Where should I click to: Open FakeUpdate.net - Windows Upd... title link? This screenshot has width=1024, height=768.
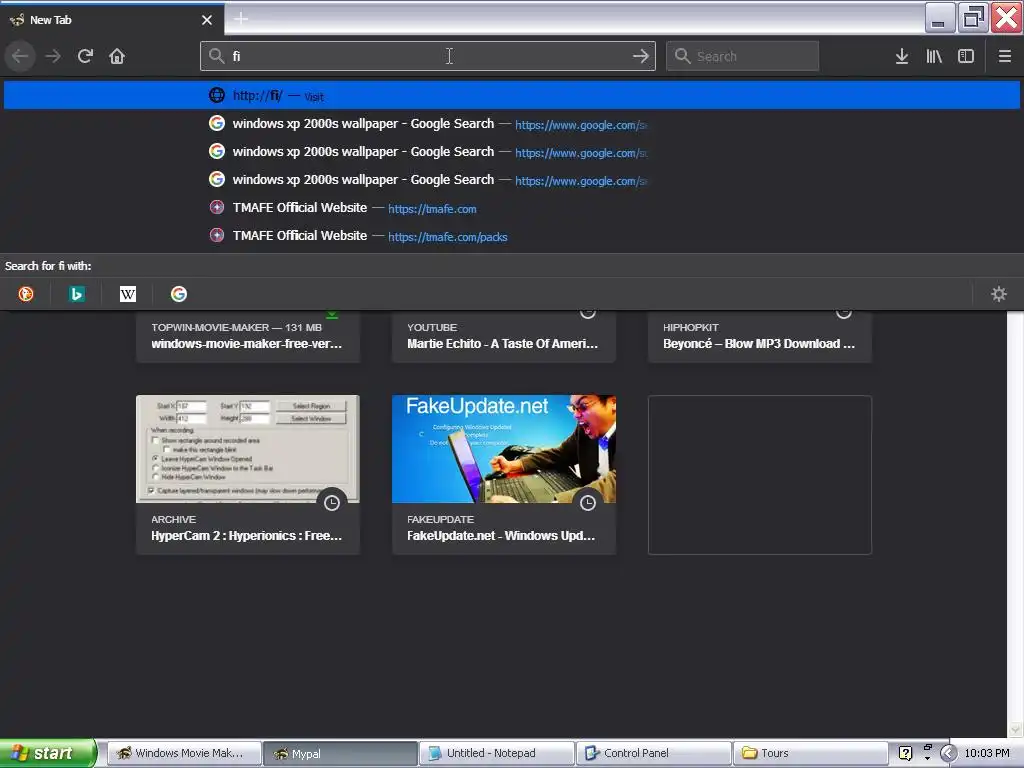[501, 536]
